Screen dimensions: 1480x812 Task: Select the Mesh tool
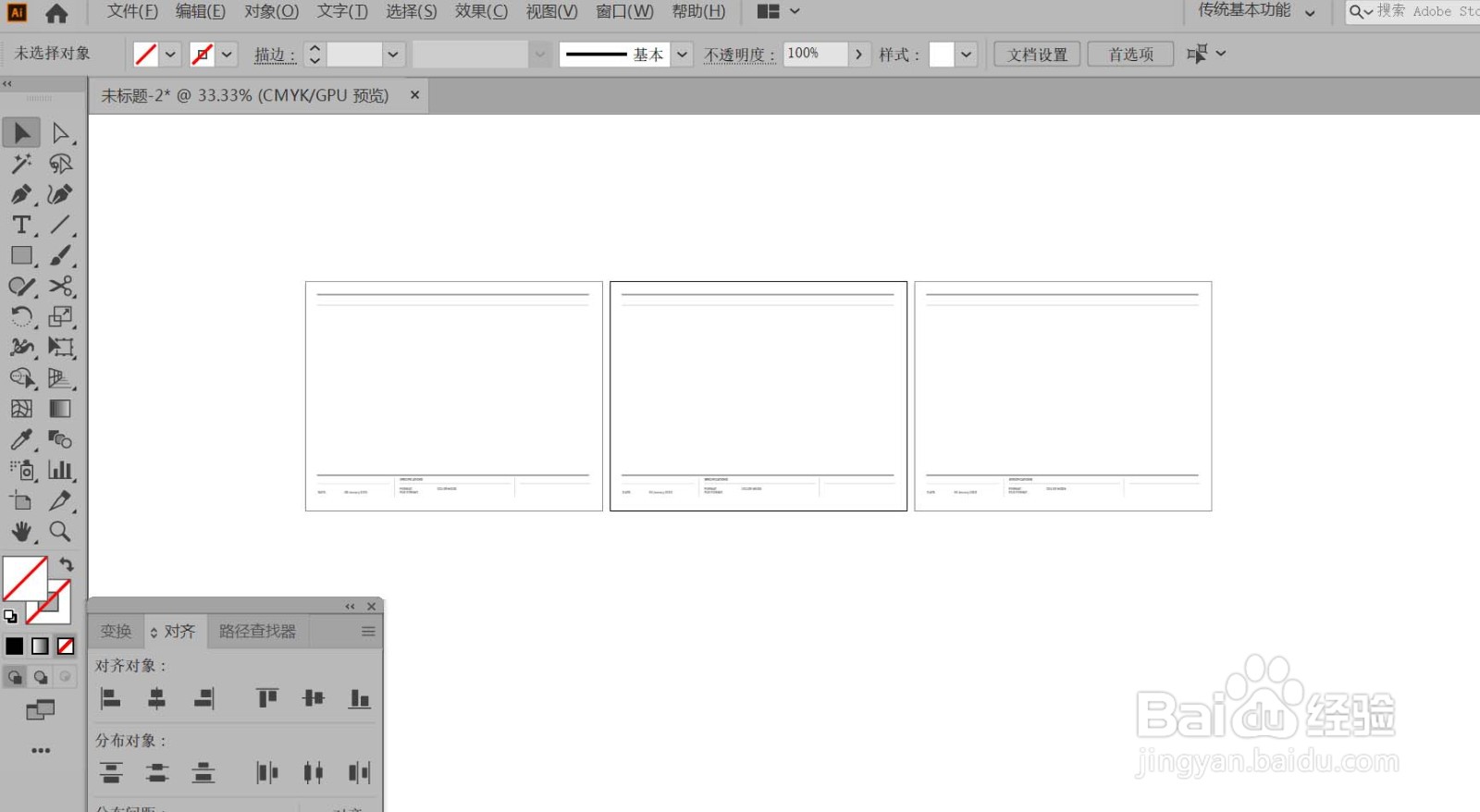tap(21, 409)
